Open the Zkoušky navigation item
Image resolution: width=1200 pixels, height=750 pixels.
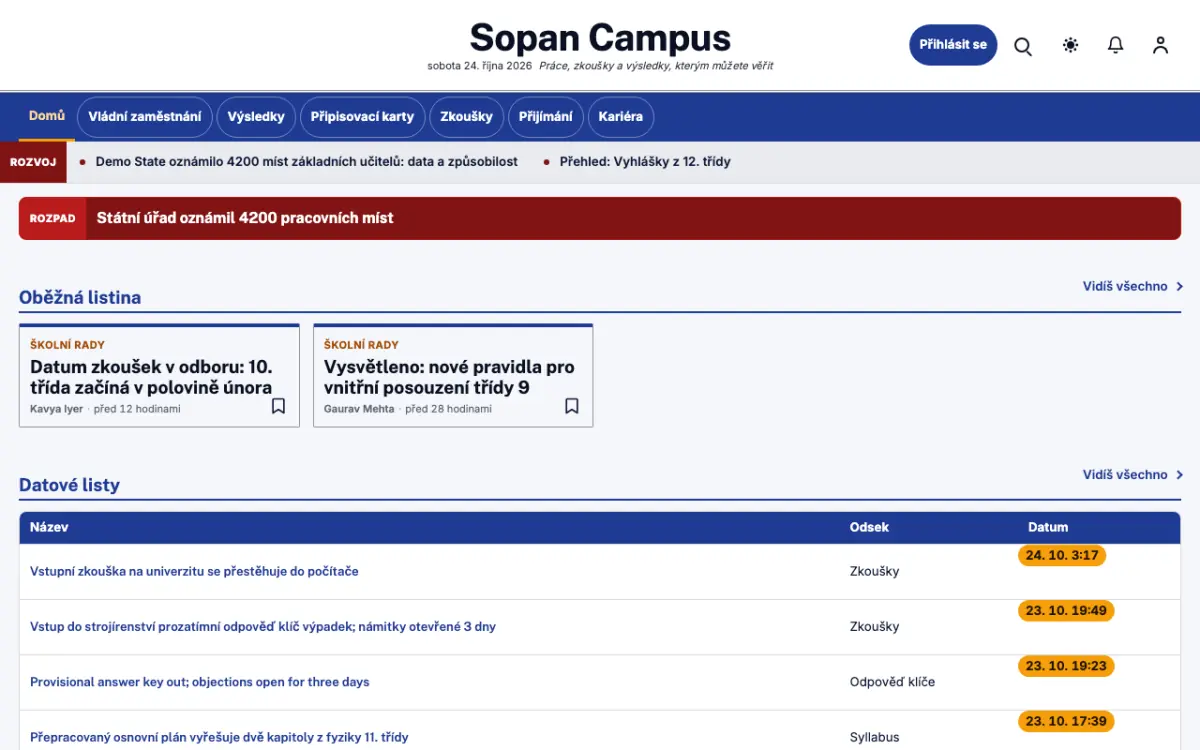click(467, 116)
